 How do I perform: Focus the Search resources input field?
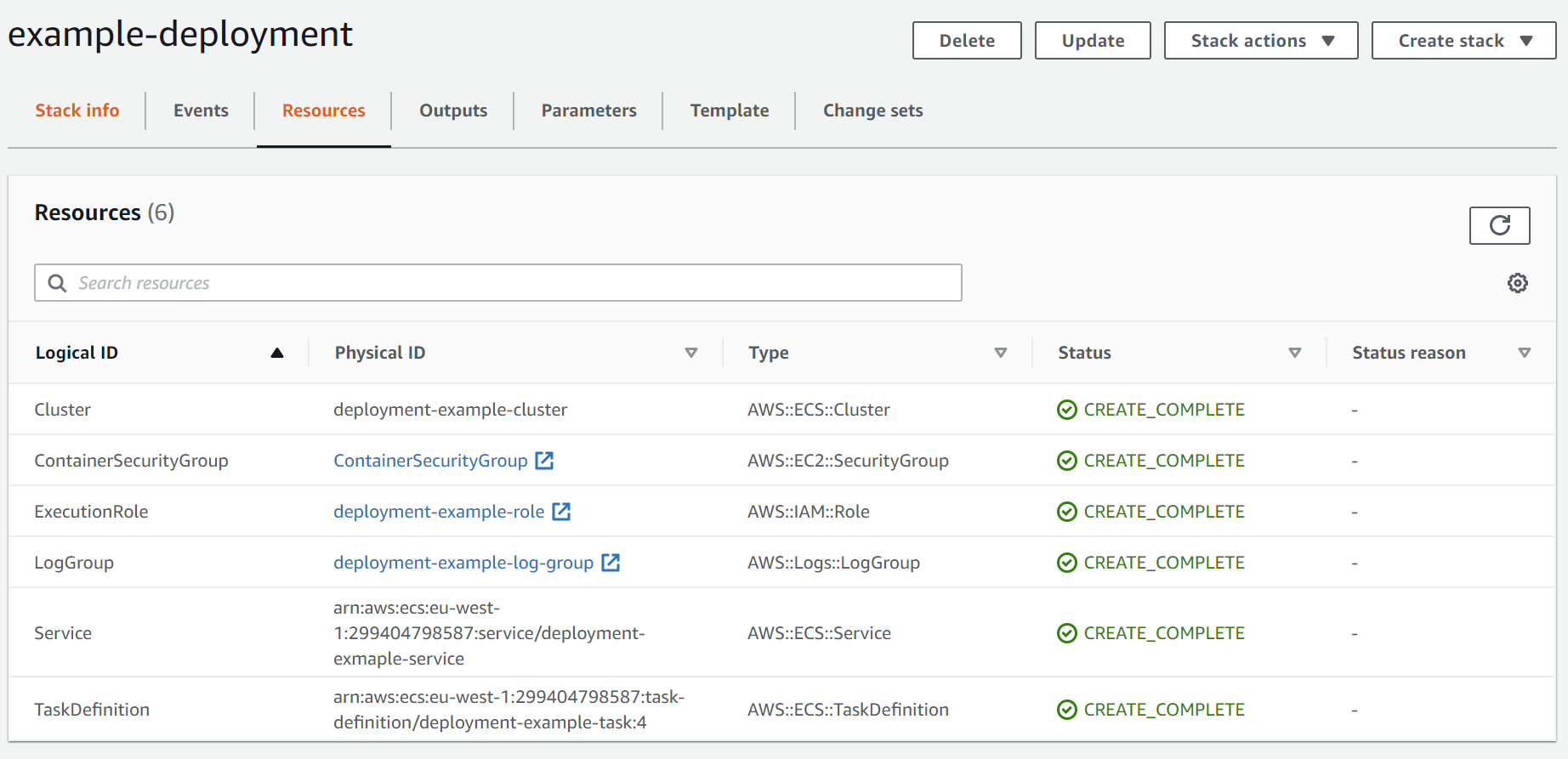510,283
